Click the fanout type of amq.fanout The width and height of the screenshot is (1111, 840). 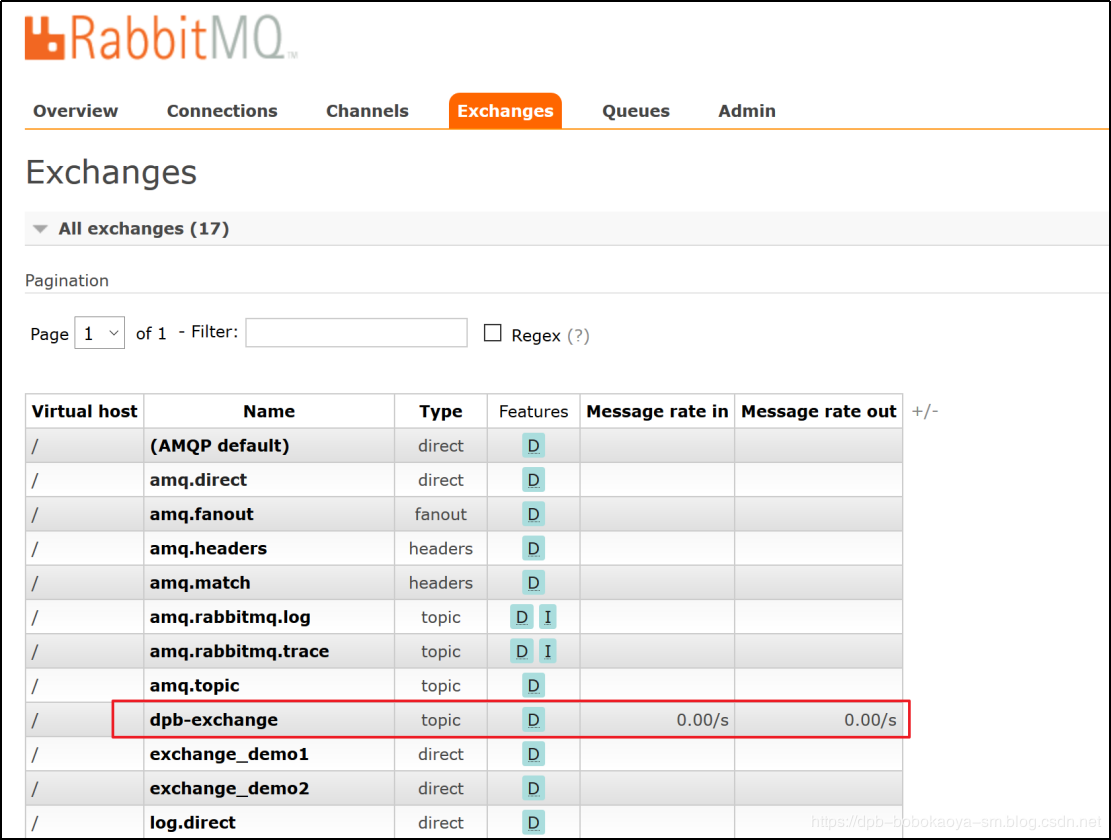[441, 514]
